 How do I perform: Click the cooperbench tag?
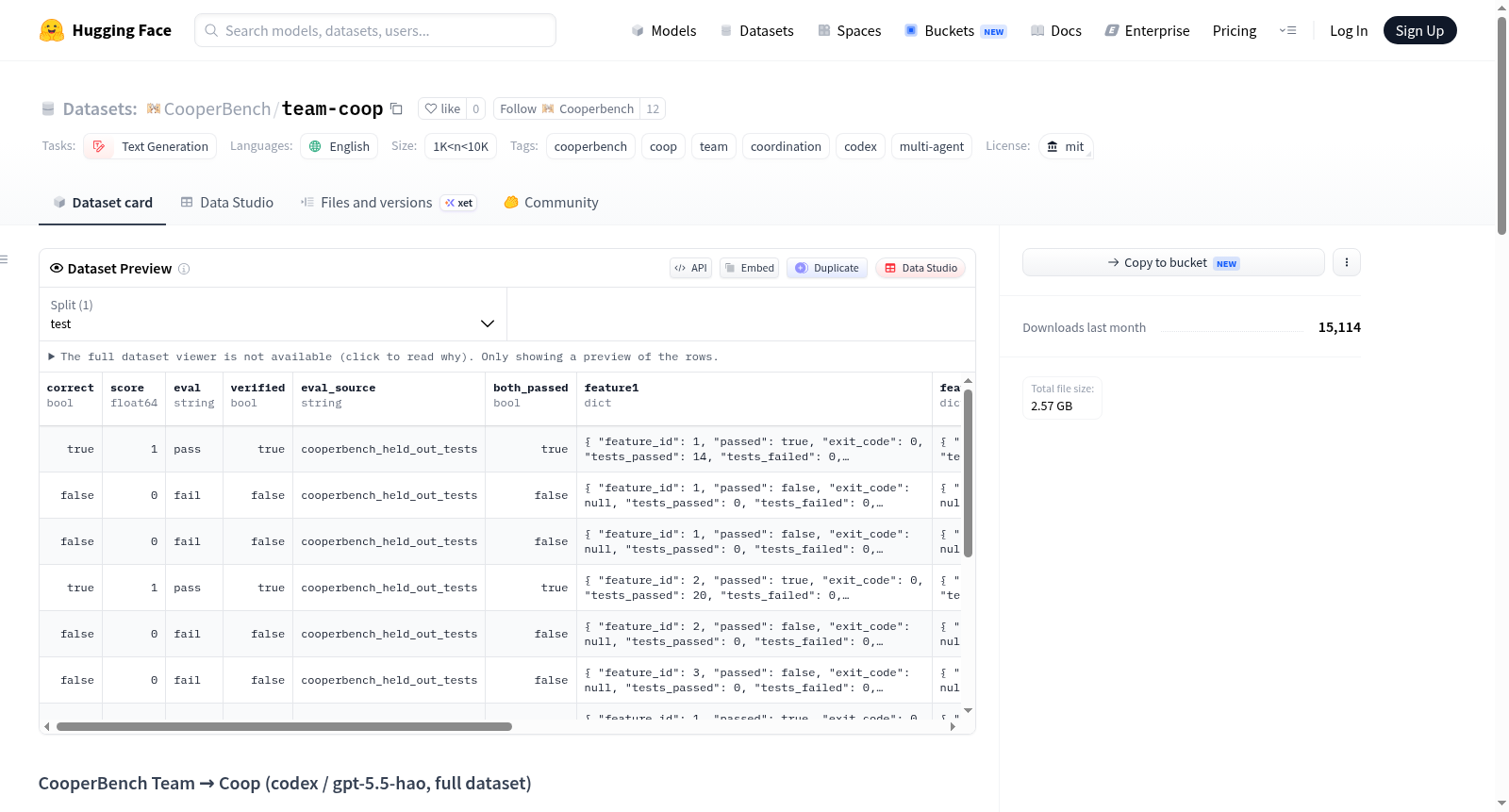[x=590, y=146]
